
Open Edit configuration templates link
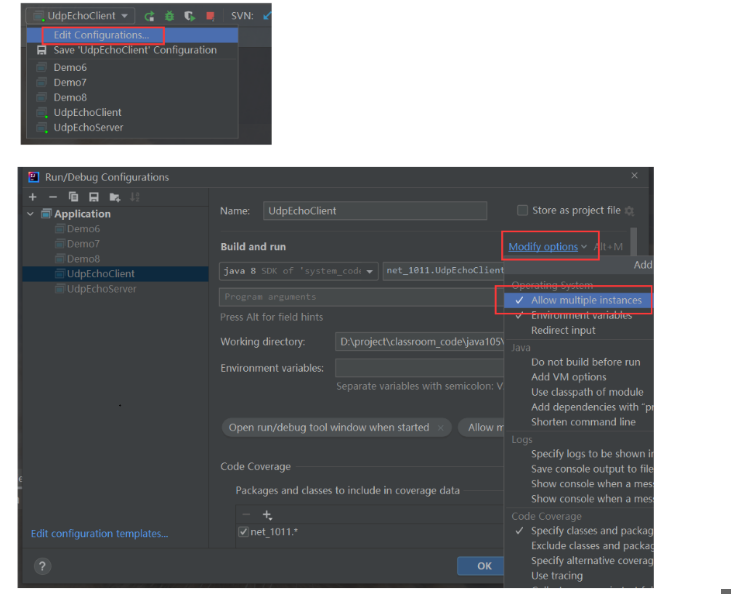point(99,534)
